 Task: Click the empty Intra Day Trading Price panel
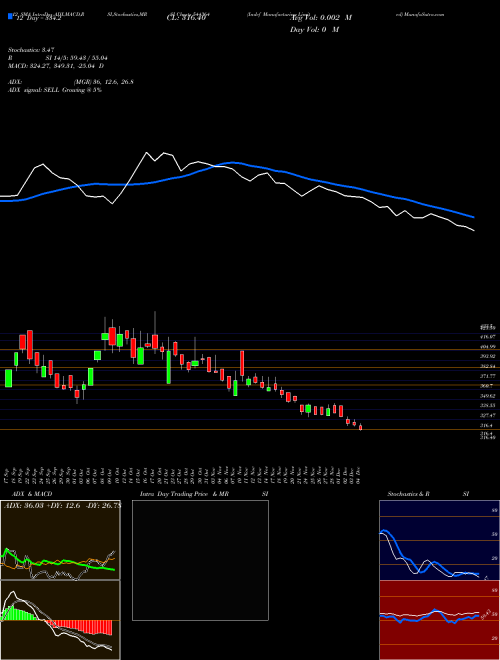coord(200,560)
